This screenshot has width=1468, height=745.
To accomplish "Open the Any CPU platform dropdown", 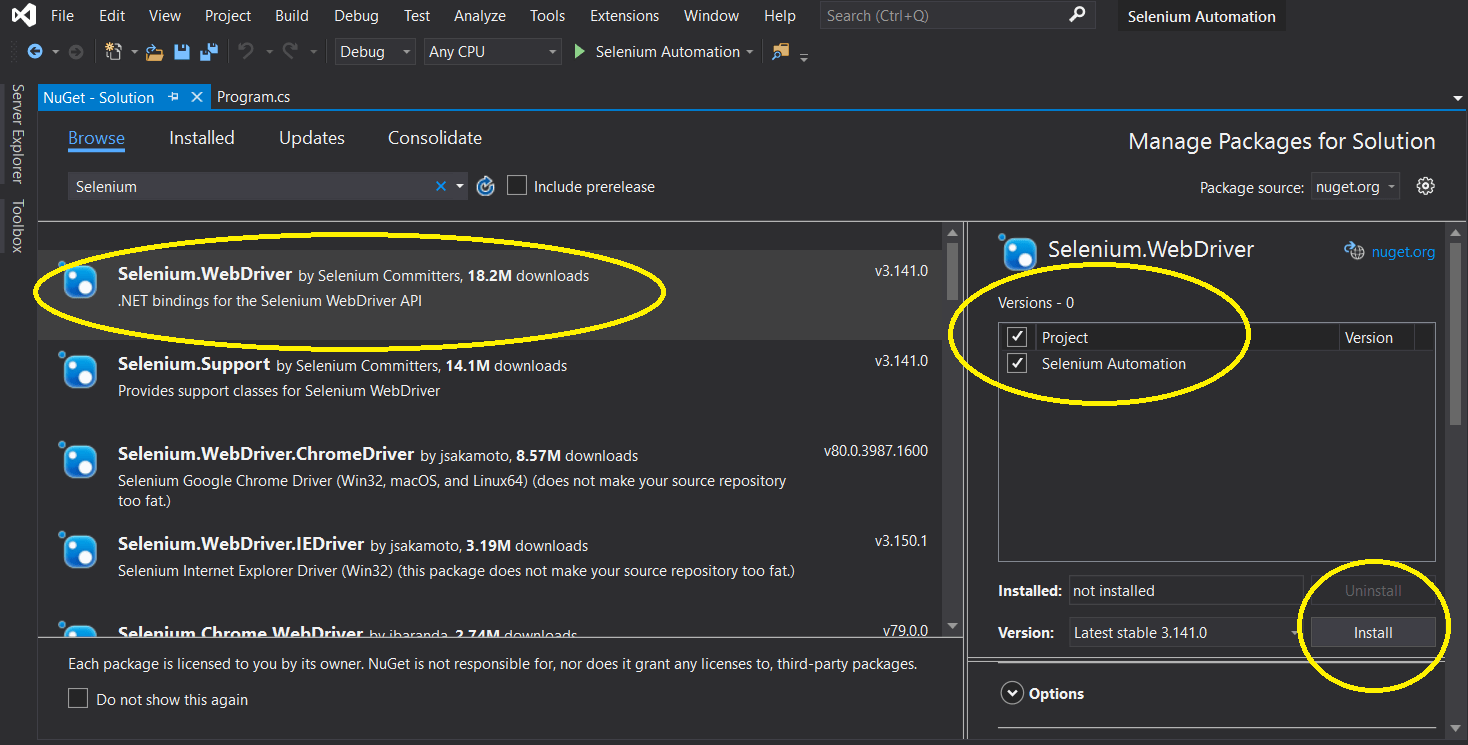I will (492, 52).
